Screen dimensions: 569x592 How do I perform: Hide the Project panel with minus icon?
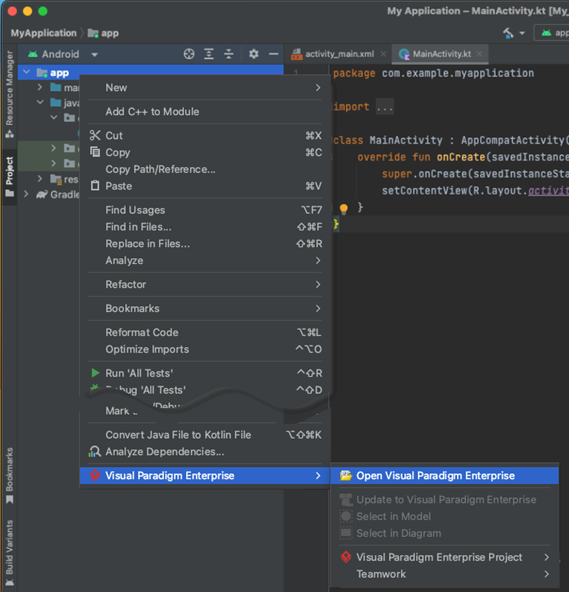coord(273,54)
